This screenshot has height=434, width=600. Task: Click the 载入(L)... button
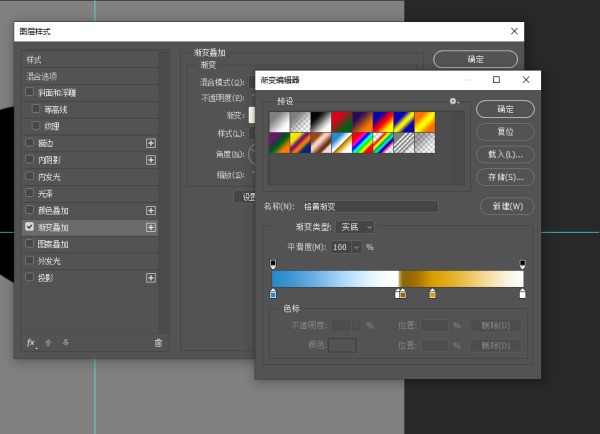(505, 154)
